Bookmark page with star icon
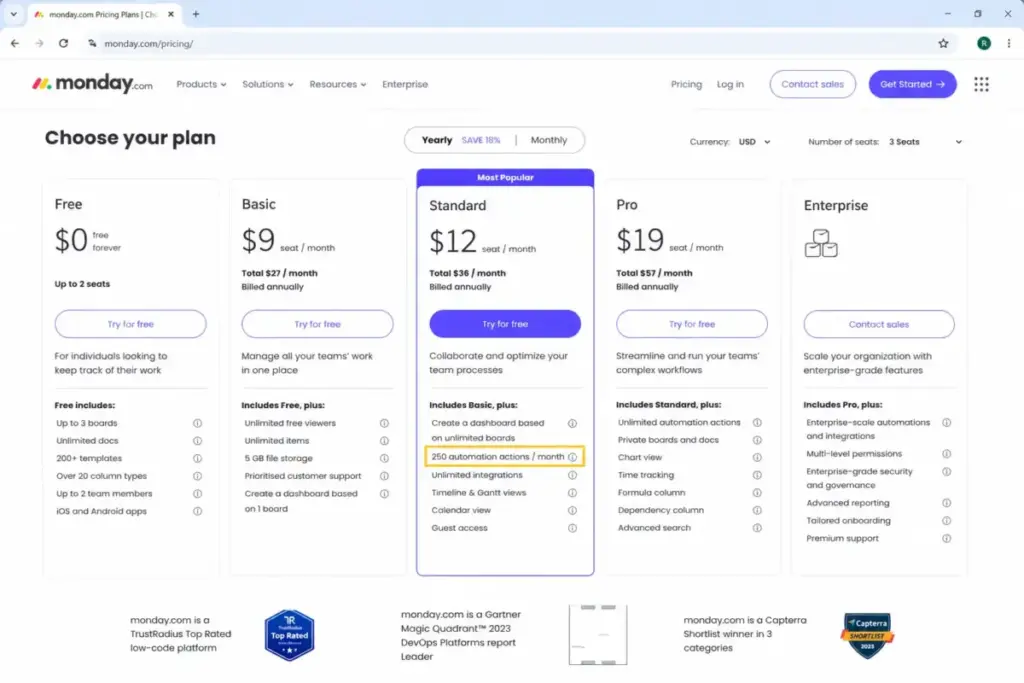1024x683 pixels. click(943, 44)
